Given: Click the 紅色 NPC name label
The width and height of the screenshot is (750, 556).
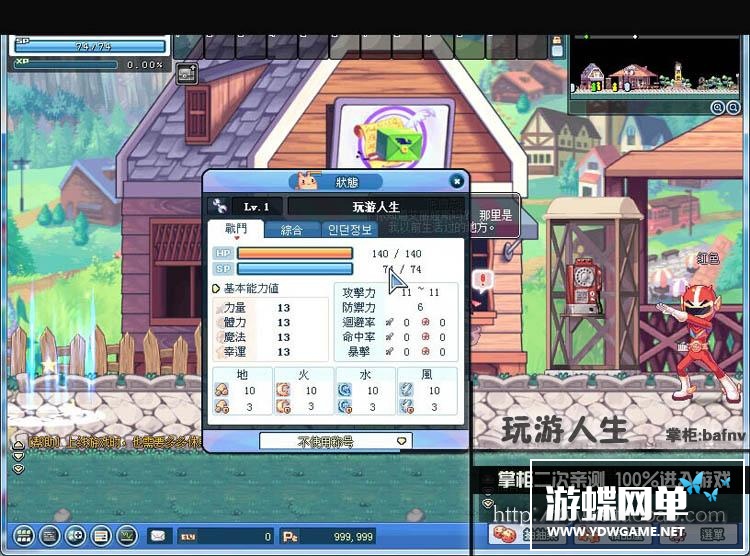Looking at the screenshot, I should pyautogui.click(x=707, y=259).
